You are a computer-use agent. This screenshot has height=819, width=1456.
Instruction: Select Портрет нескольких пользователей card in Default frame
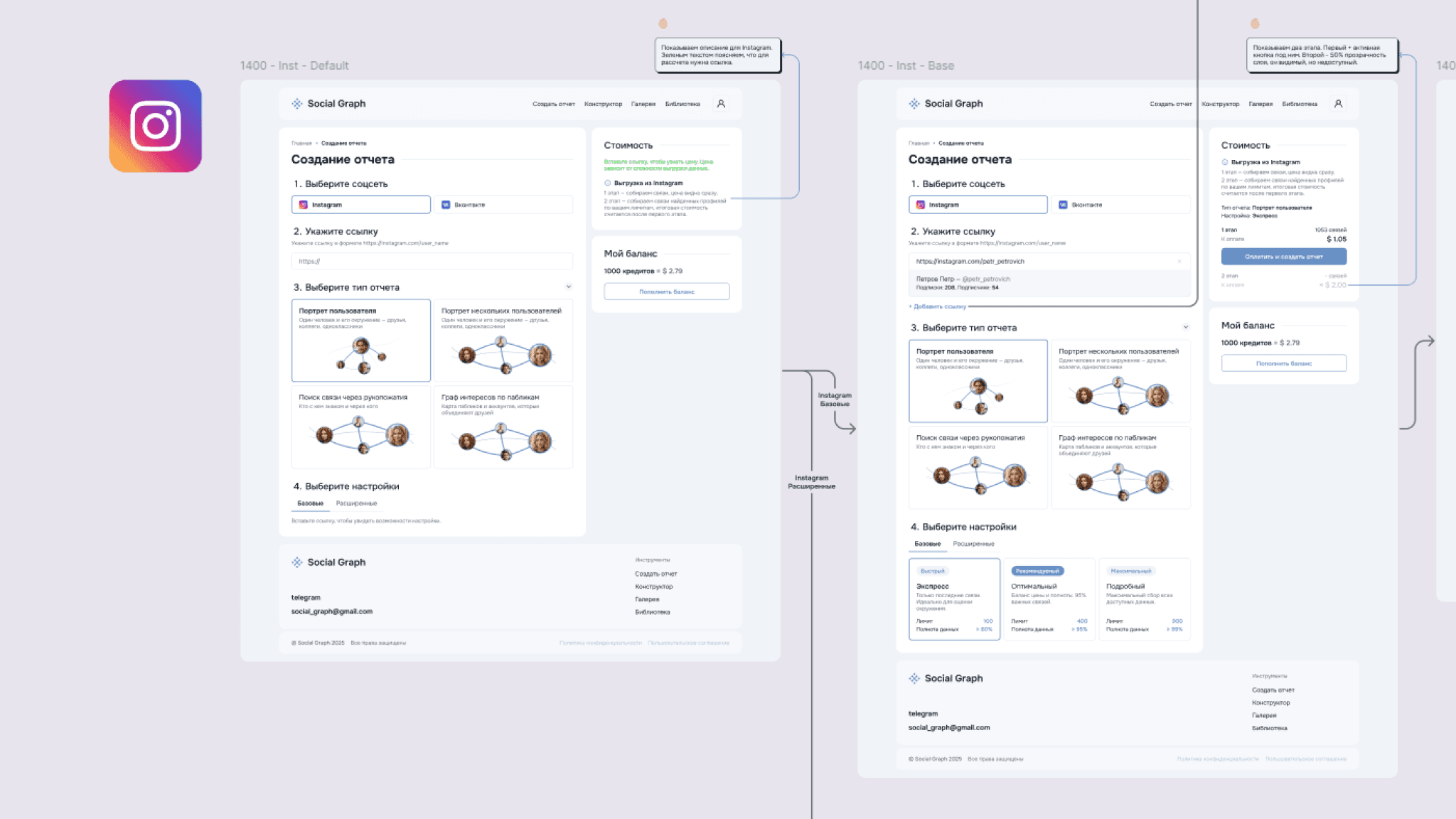(503, 341)
